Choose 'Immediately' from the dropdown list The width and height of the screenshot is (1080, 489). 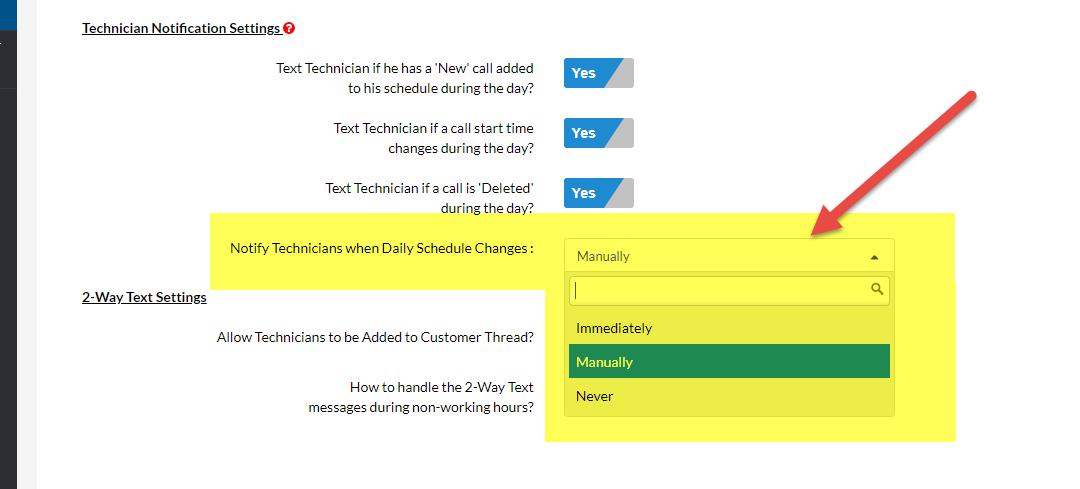click(614, 328)
